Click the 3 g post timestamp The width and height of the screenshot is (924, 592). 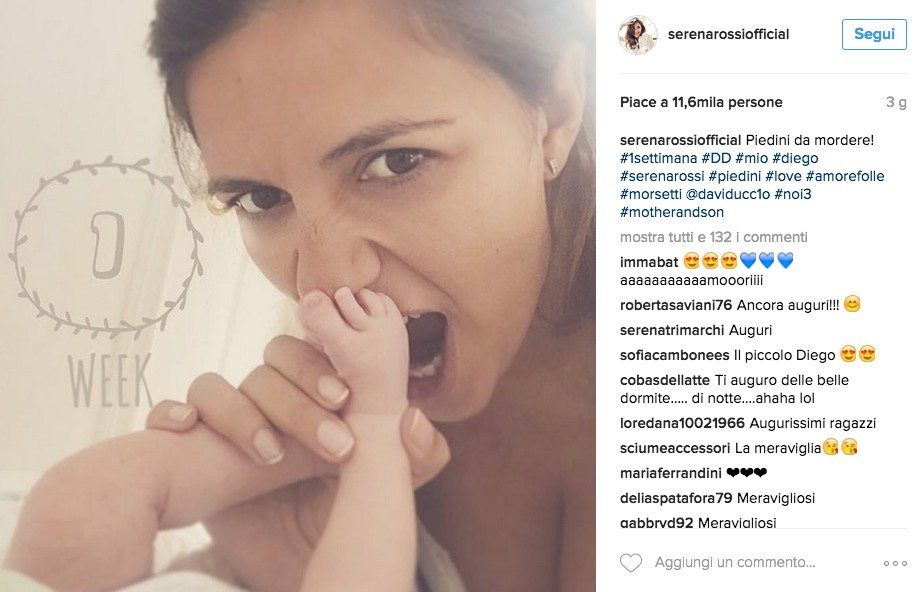(896, 102)
